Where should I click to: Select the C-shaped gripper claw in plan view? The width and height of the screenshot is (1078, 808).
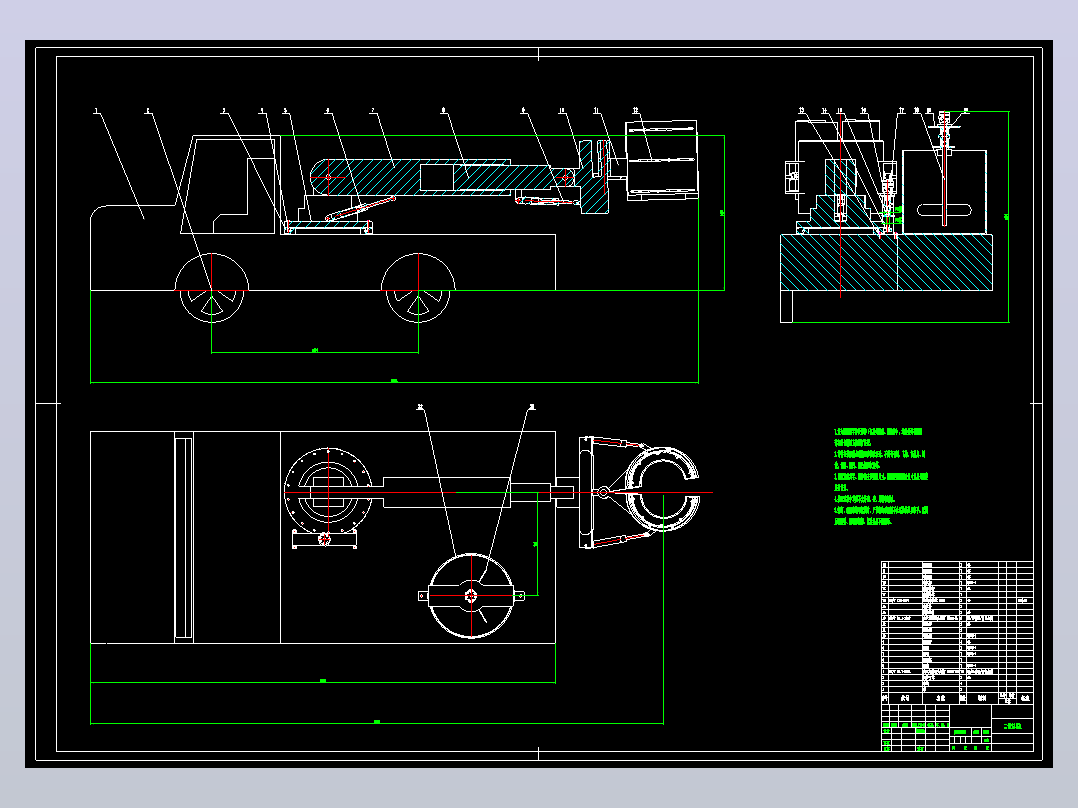coord(663,488)
